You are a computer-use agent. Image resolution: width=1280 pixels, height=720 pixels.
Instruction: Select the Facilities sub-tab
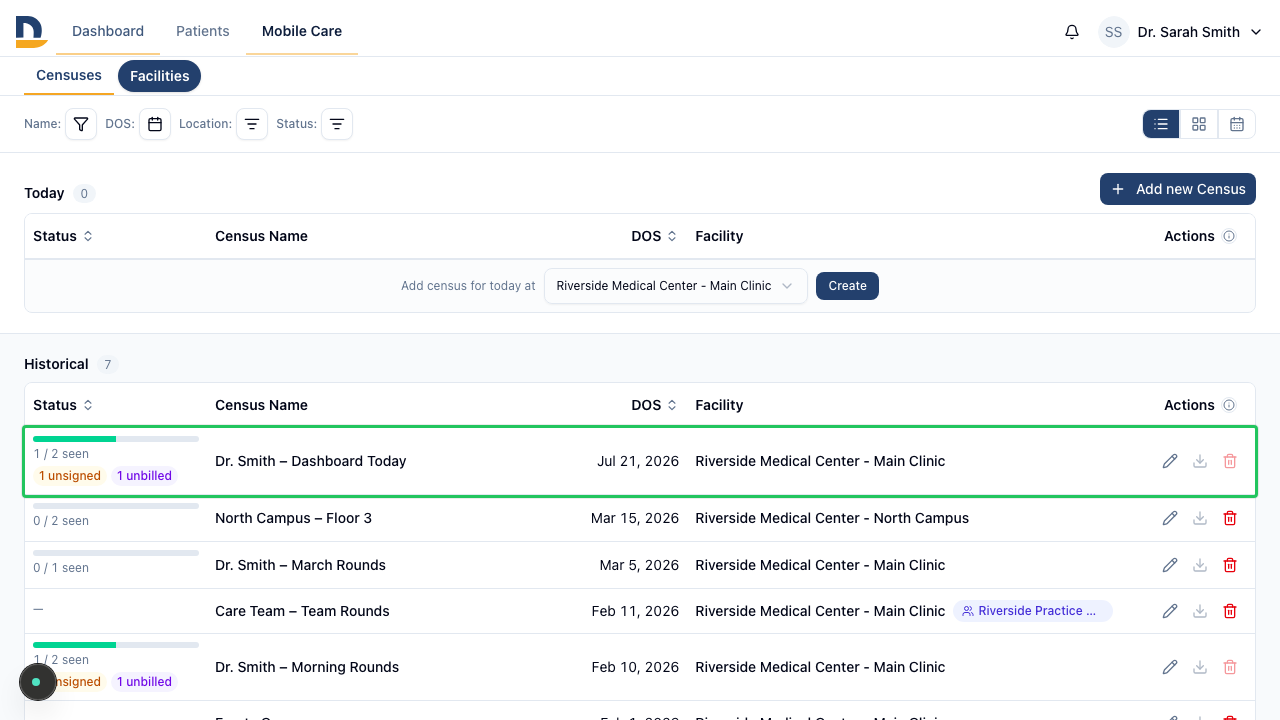click(x=160, y=76)
